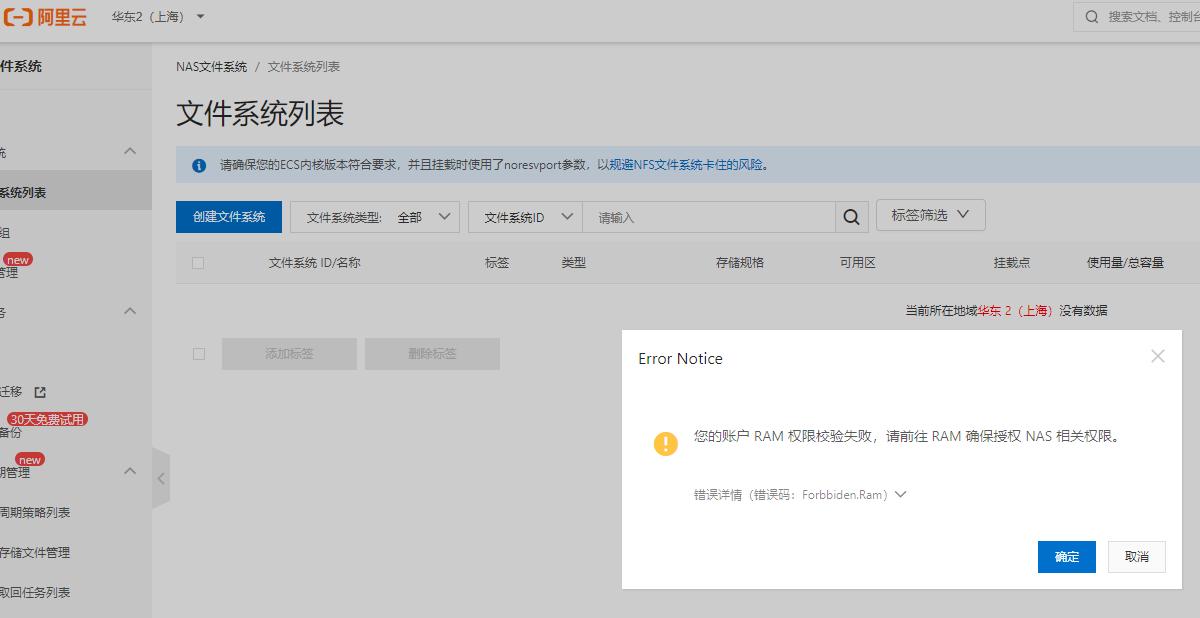Image resolution: width=1200 pixels, height=618 pixels.
Task: Confirm the dialog with 确定 button
Action: tap(1066, 557)
